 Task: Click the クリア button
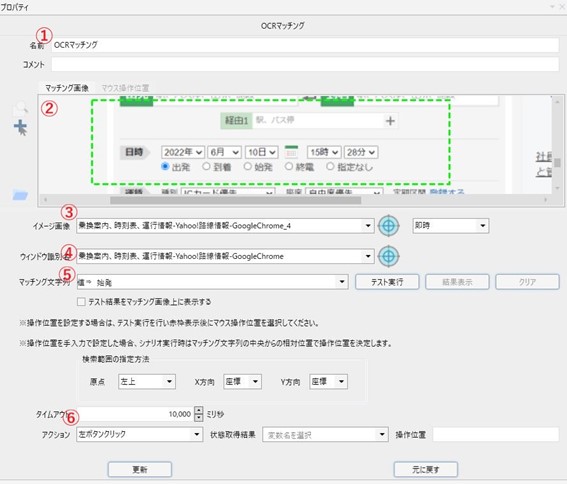coord(528,282)
